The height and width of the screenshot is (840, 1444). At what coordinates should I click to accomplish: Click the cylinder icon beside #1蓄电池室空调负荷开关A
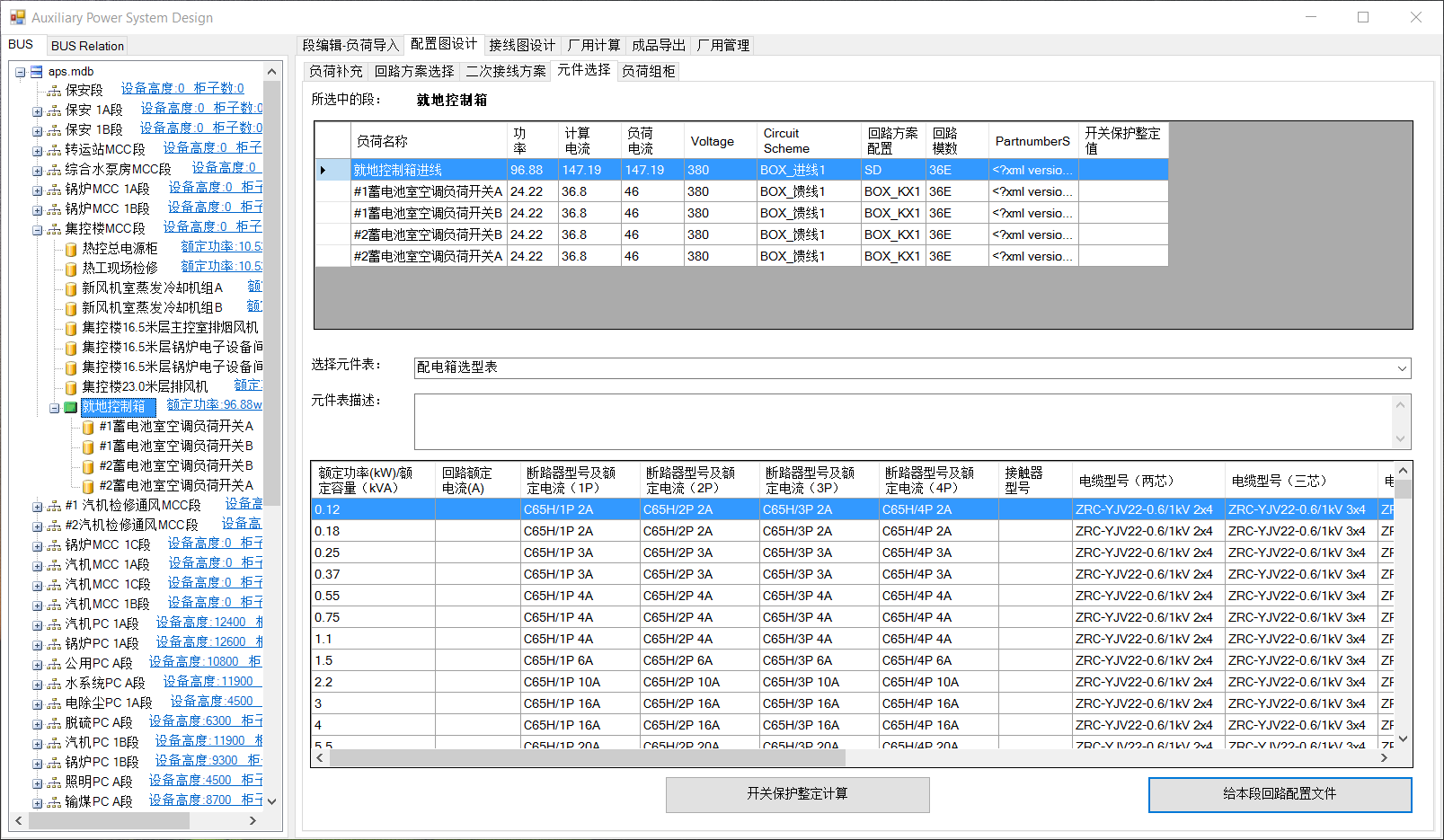(x=88, y=427)
